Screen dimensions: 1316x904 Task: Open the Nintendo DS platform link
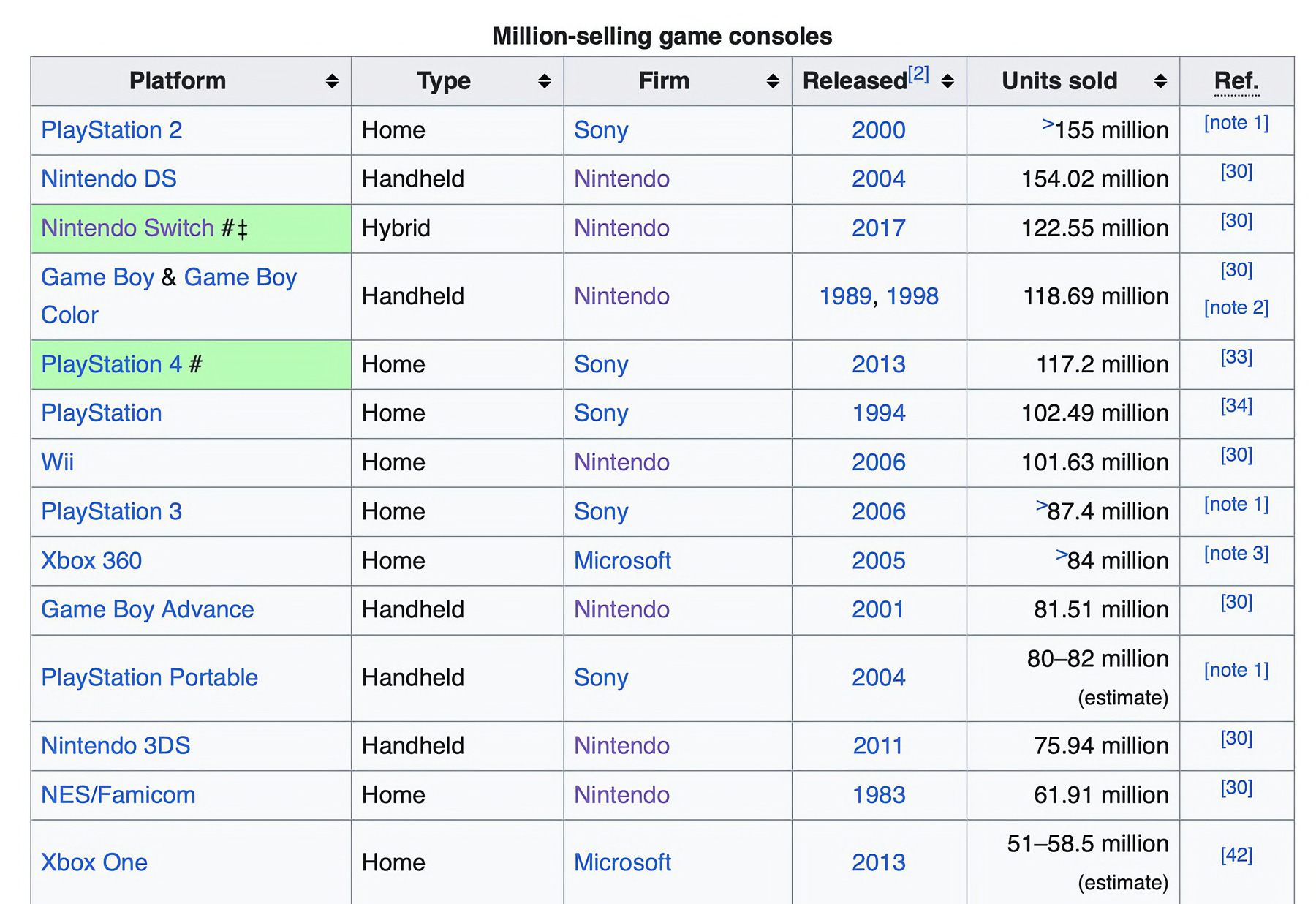[x=108, y=179]
